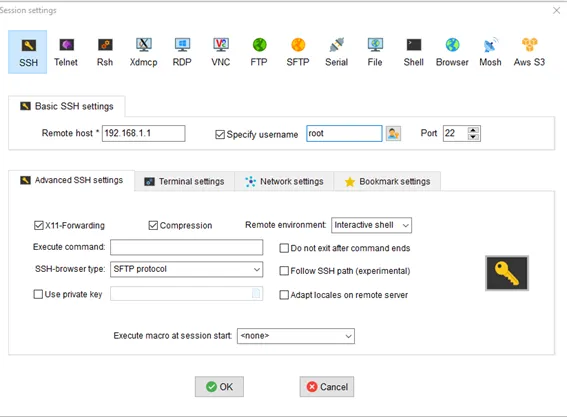Viewport: 567px width, 417px height.
Task: Select the Aws S3 session icon
Action: point(529,52)
